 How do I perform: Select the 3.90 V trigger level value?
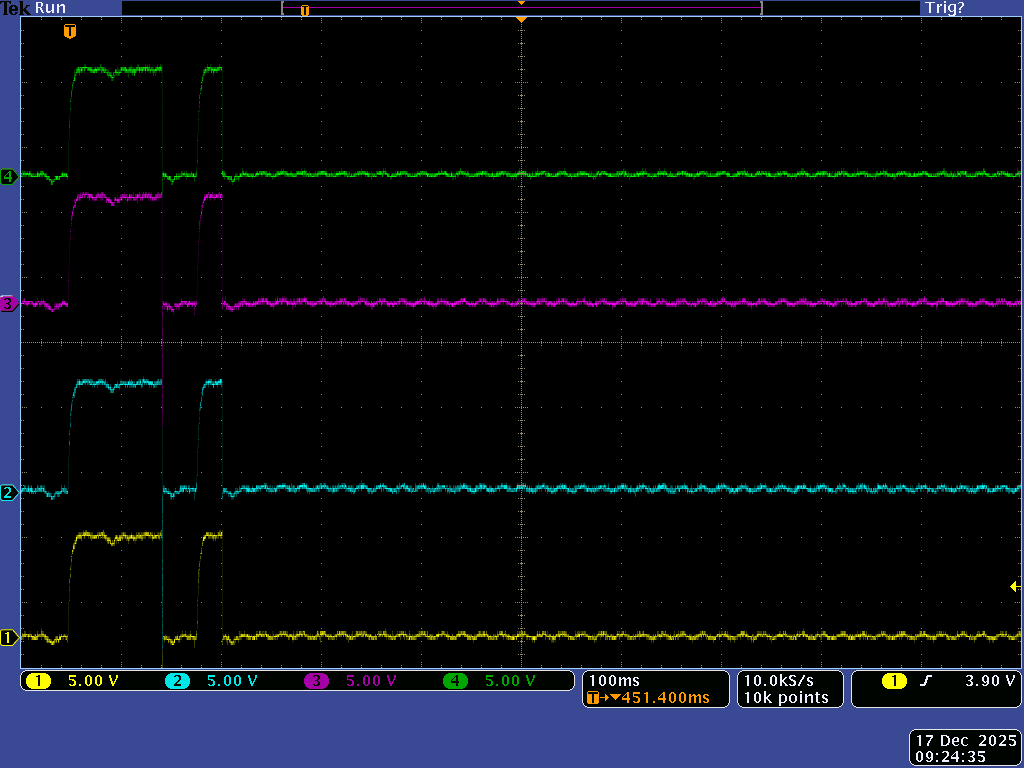point(989,681)
